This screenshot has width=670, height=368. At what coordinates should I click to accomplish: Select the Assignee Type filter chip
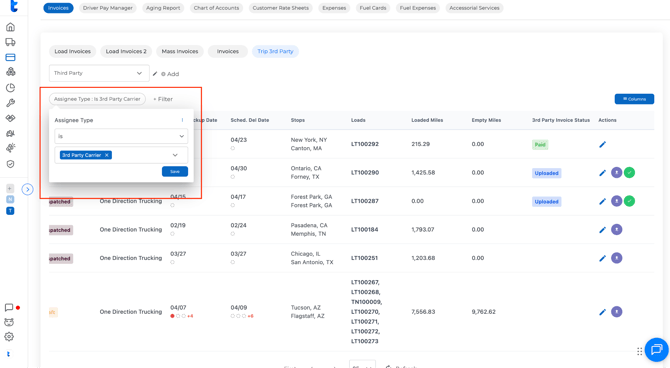tap(97, 99)
